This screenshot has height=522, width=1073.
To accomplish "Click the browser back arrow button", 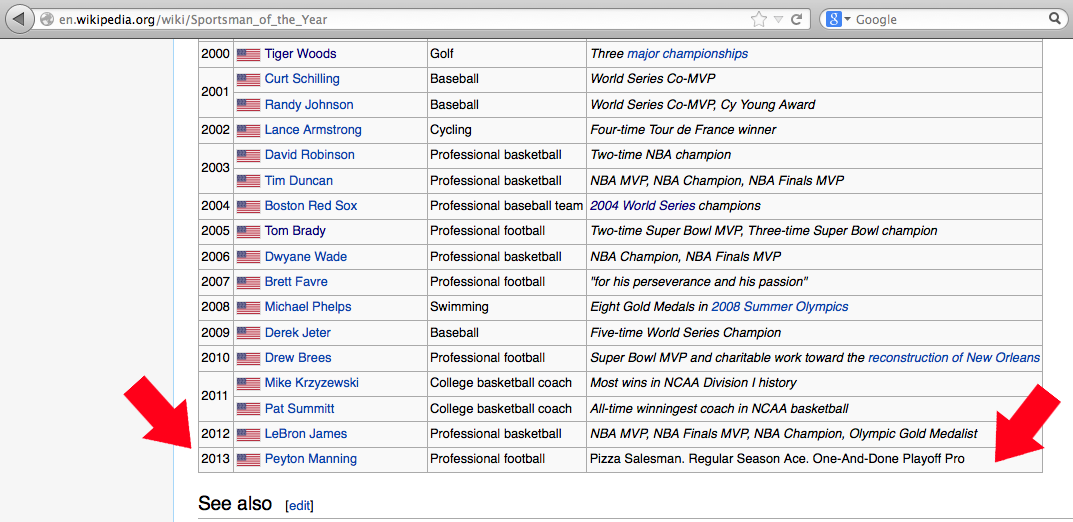I will (18, 19).
